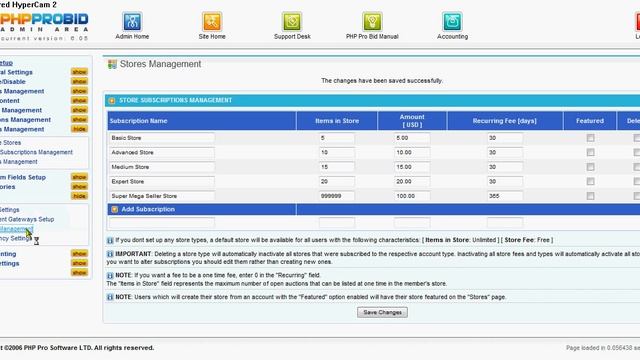Open Subscriptions Management in sidebar

click(36, 152)
